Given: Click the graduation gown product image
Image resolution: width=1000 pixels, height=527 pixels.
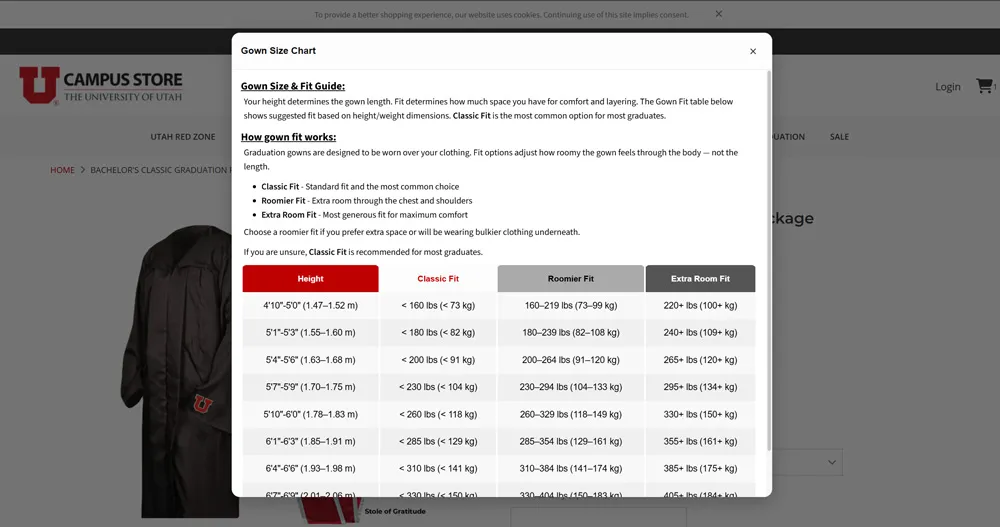Looking at the screenshot, I should coord(182,370).
